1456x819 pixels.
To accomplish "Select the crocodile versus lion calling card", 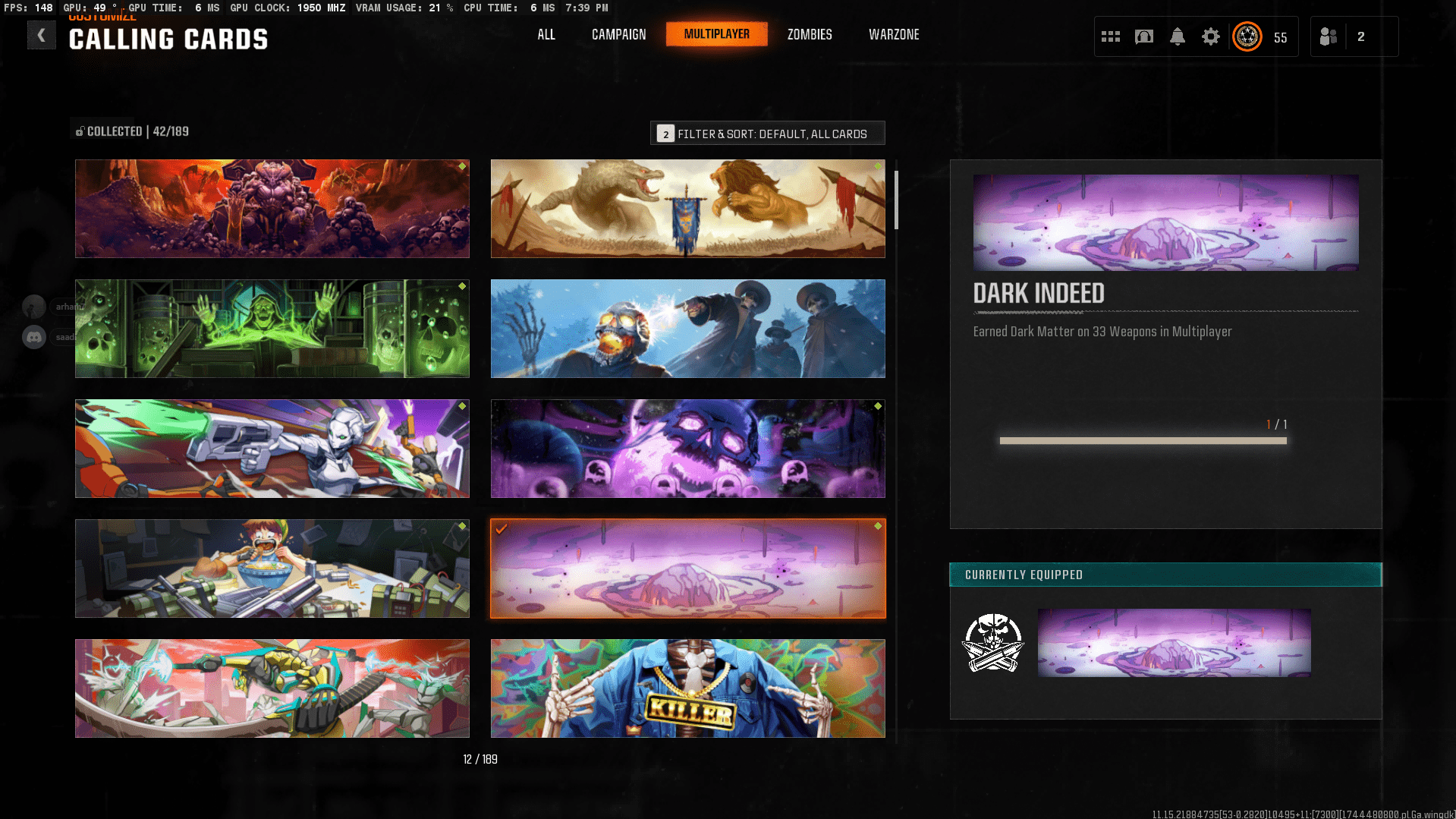I will [x=687, y=209].
